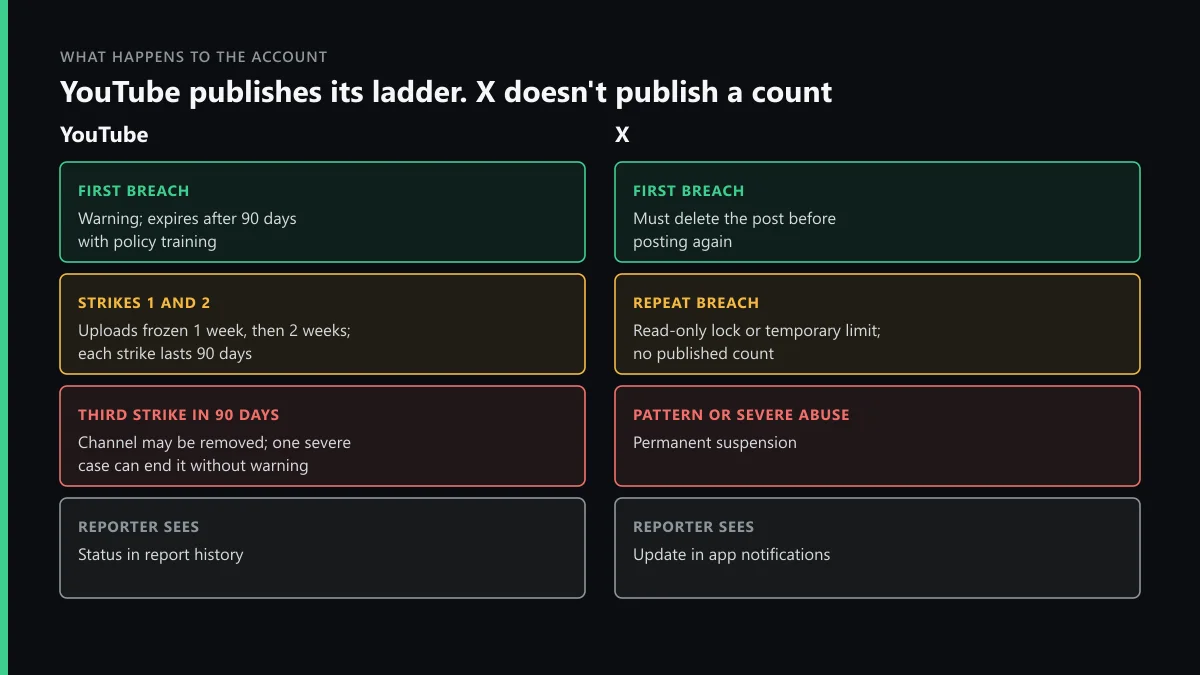The height and width of the screenshot is (675, 1200).
Task: Click 'Status in report history' text
Action: (160, 554)
